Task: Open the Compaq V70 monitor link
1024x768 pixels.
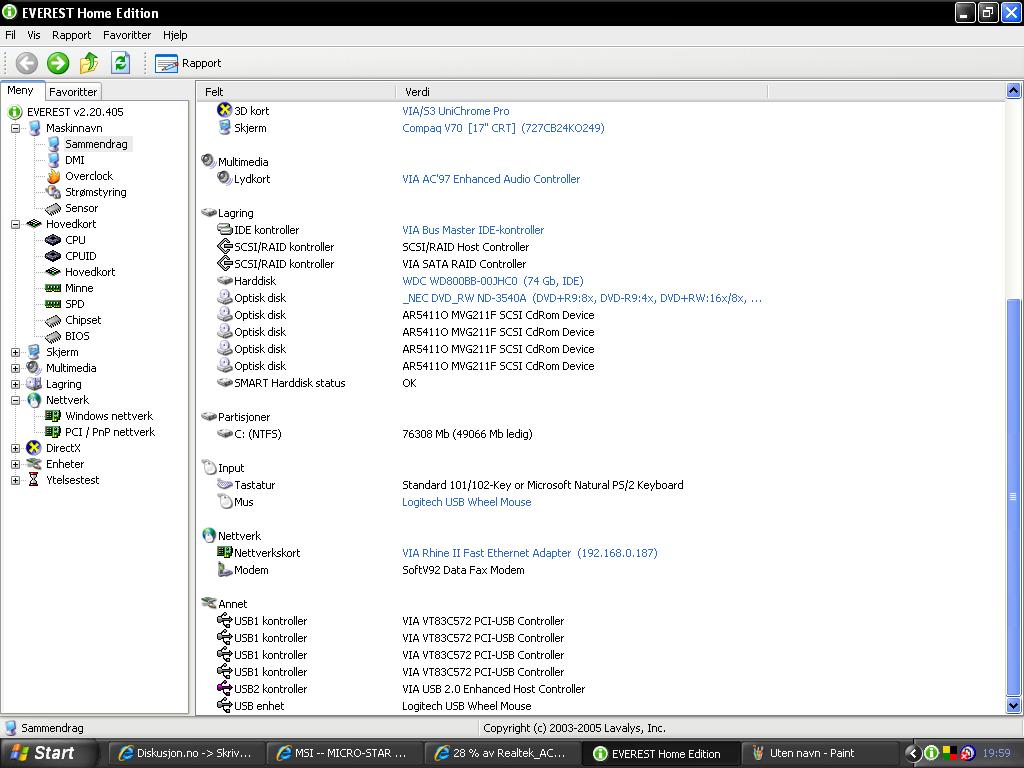Action: click(x=504, y=128)
